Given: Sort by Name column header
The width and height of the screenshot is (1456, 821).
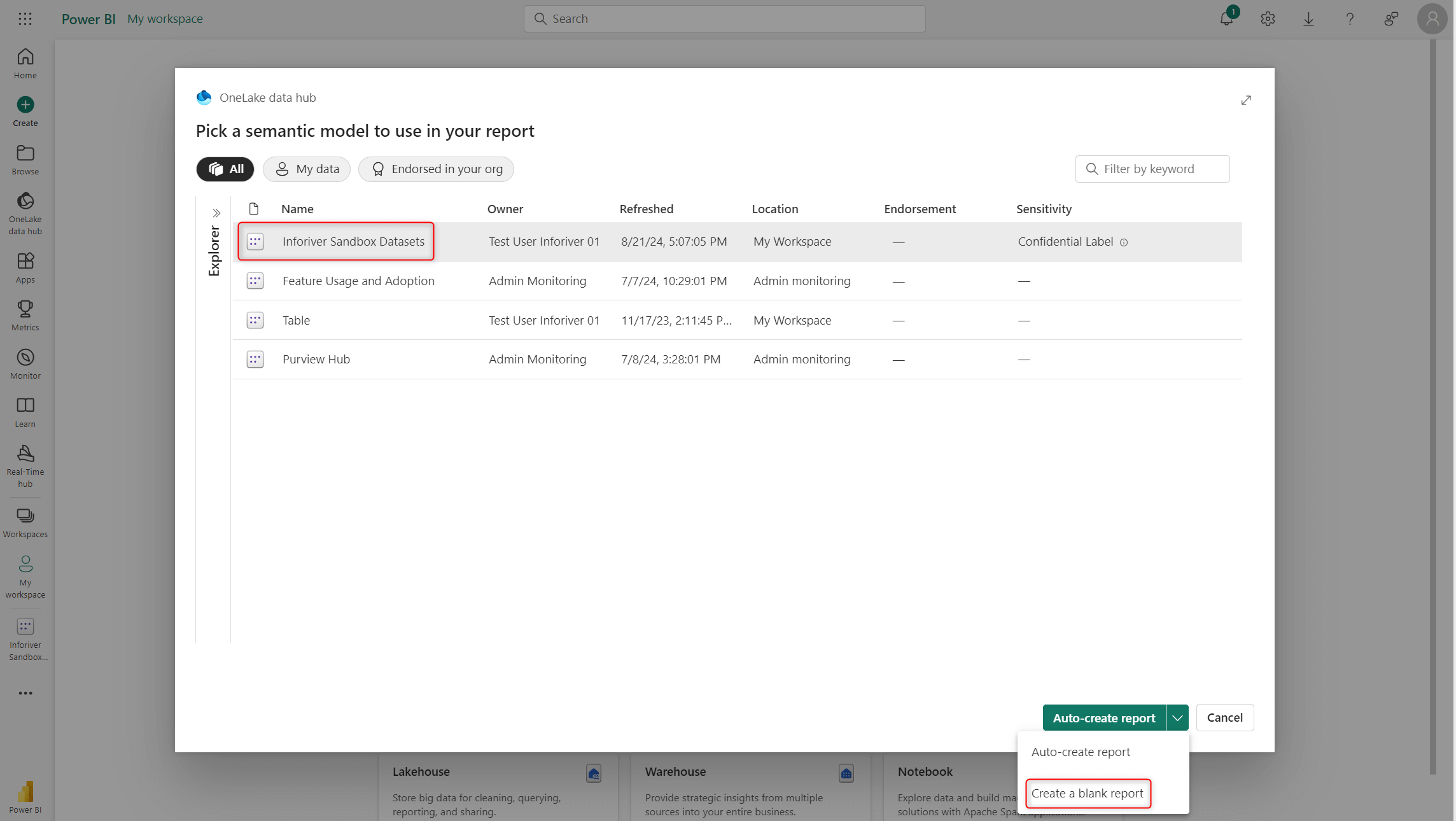Looking at the screenshot, I should click(297, 209).
